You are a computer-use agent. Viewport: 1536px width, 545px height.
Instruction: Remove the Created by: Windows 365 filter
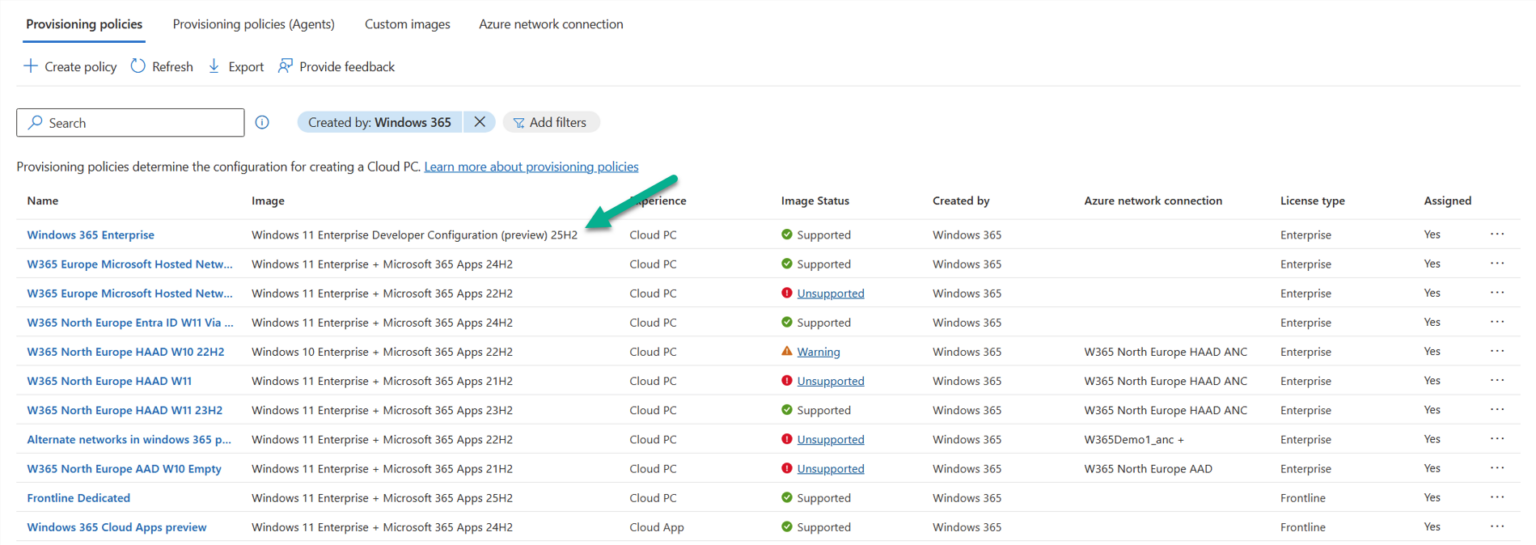(479, 122)
